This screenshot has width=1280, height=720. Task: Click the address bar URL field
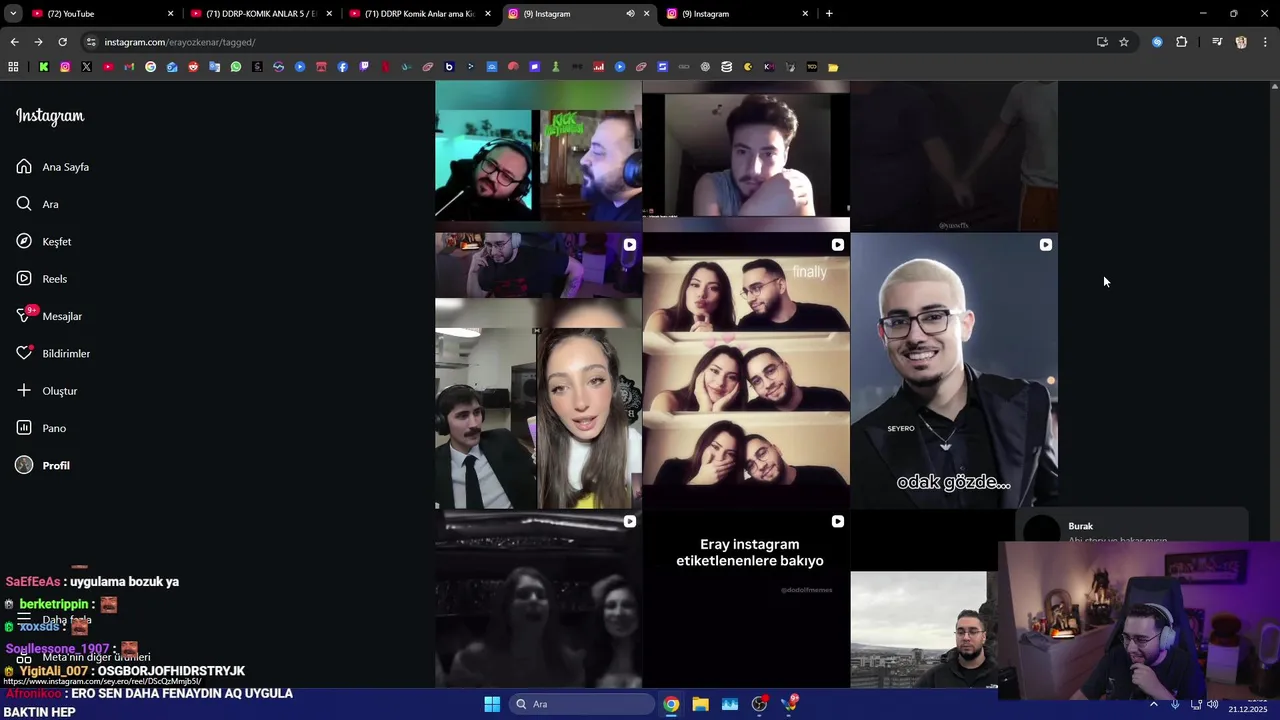590,42
